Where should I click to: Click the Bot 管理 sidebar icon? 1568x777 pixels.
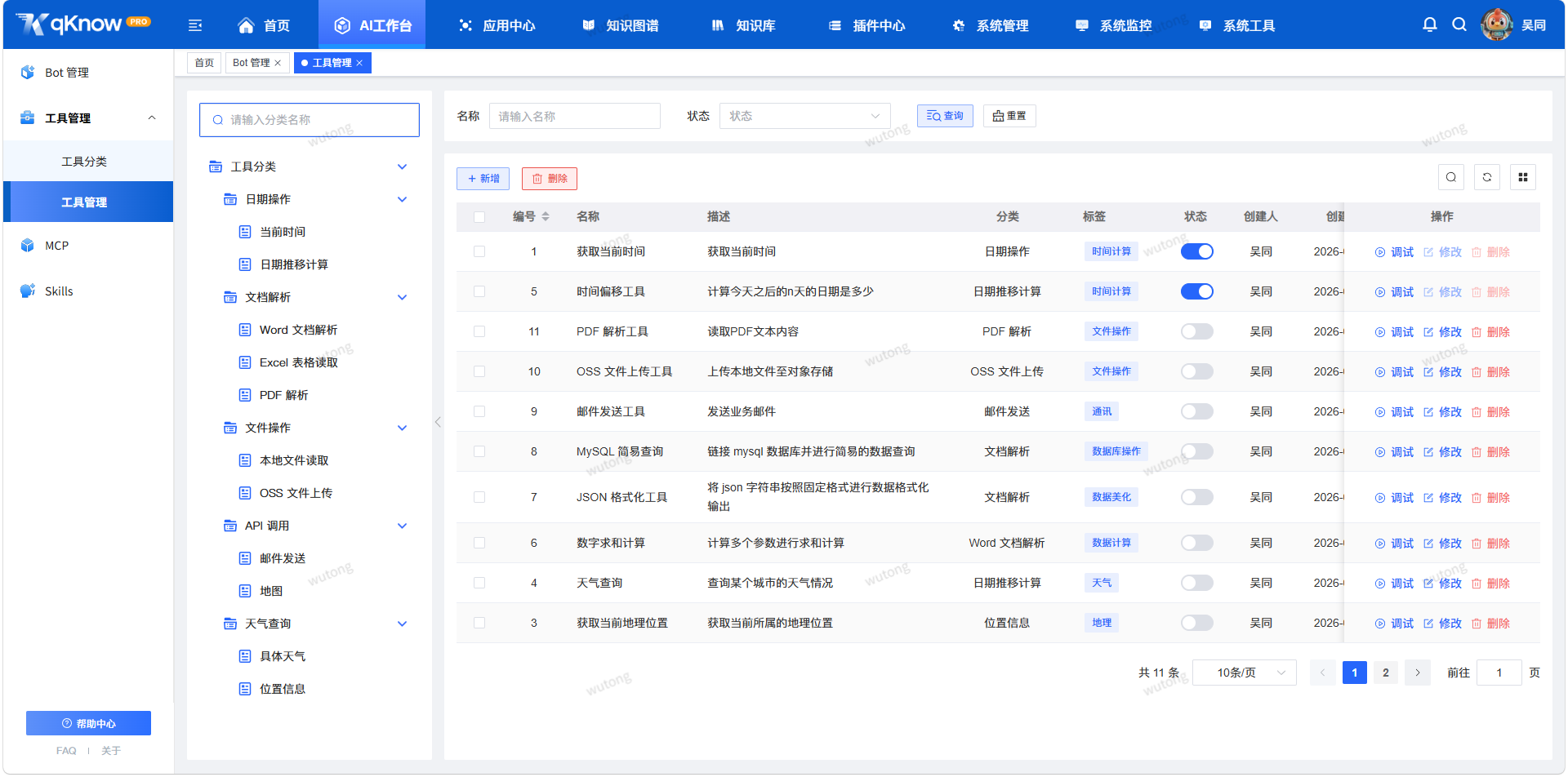coord(28,72)
